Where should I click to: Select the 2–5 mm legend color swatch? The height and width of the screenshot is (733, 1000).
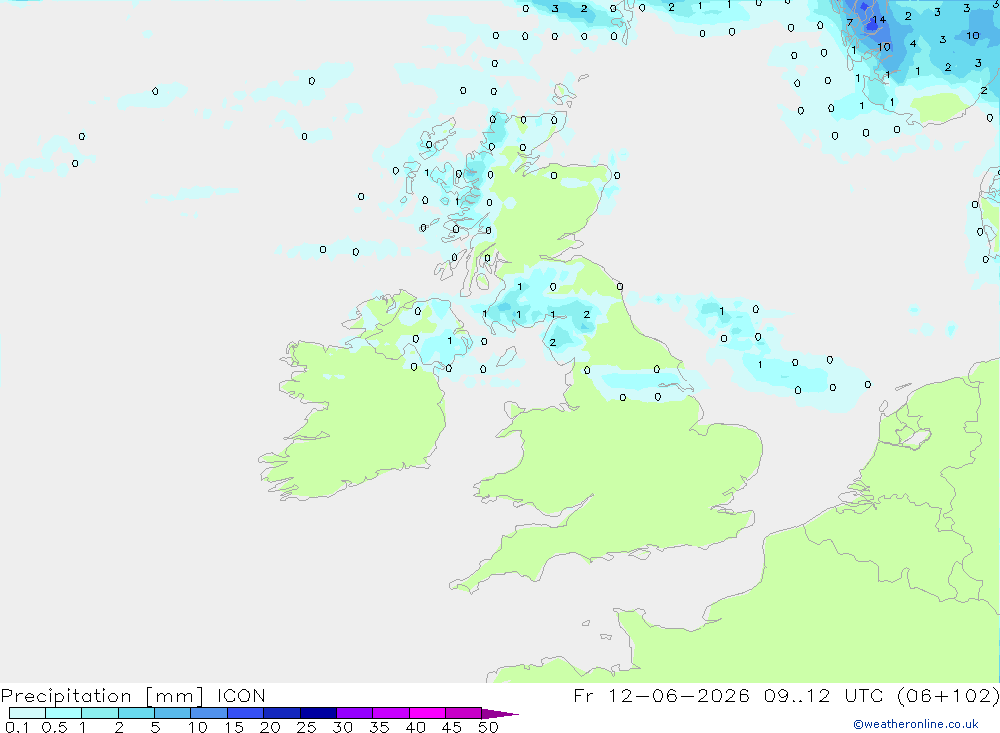point(136,713)
